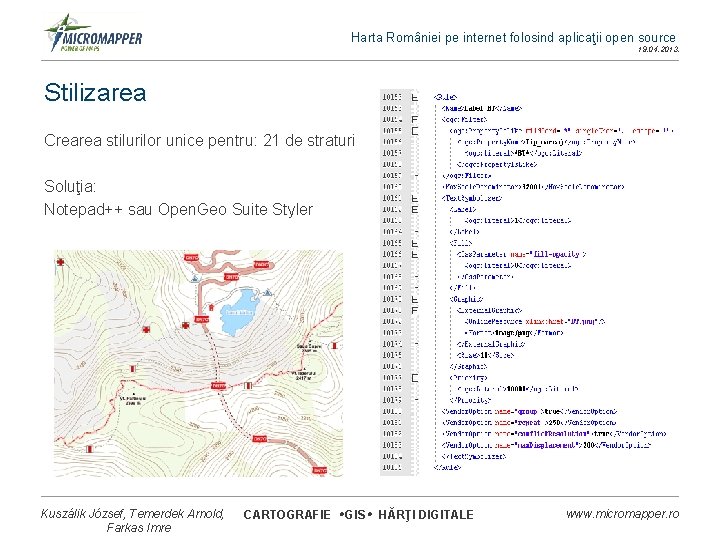Image resolution: width=720 pixels, height=540 pixels.
Task: Click the Format image/png code line
Action: click(513, 333)
